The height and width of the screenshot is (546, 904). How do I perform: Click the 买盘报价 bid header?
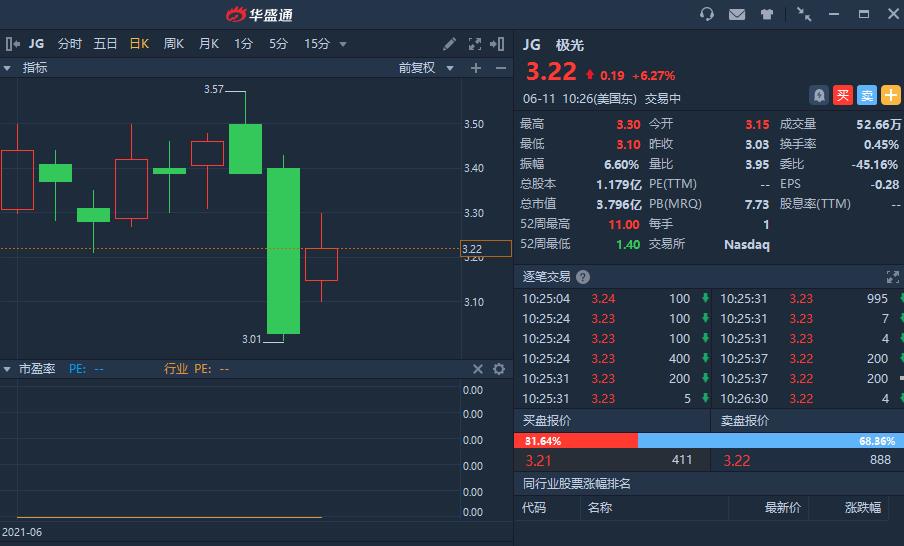coord(547,421)
